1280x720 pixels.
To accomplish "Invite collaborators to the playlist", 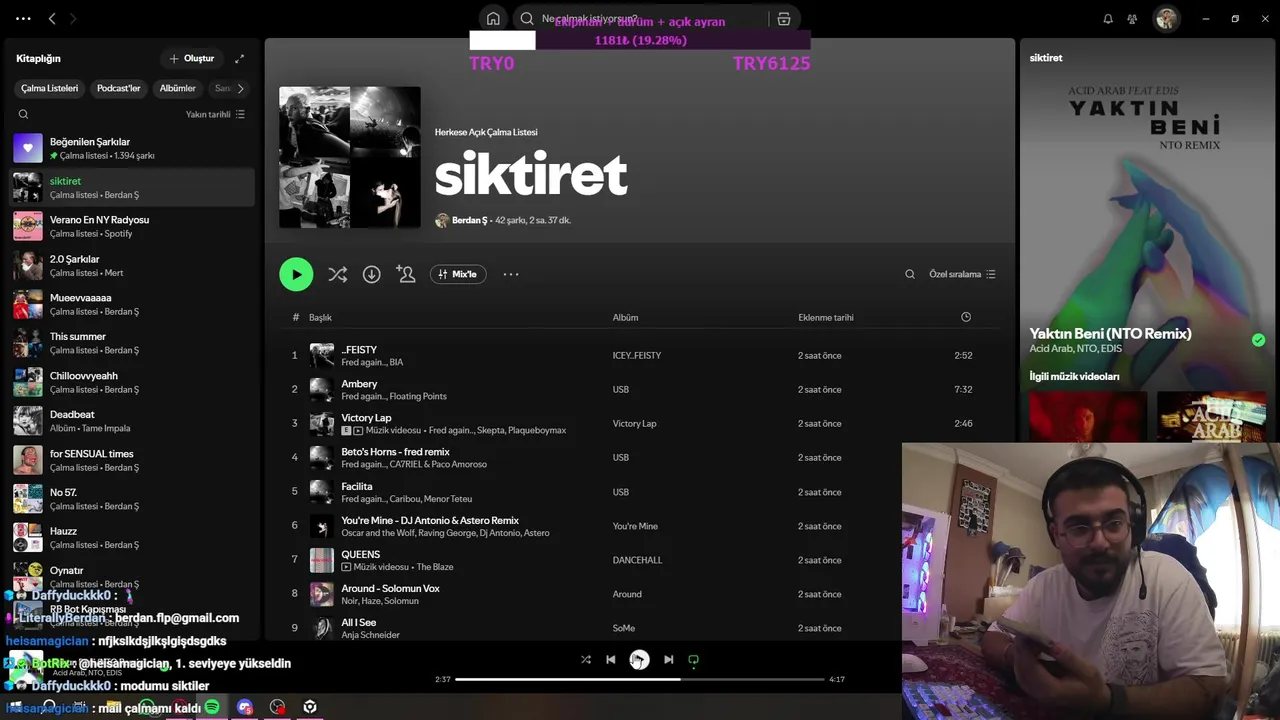I will click(405, 274).
